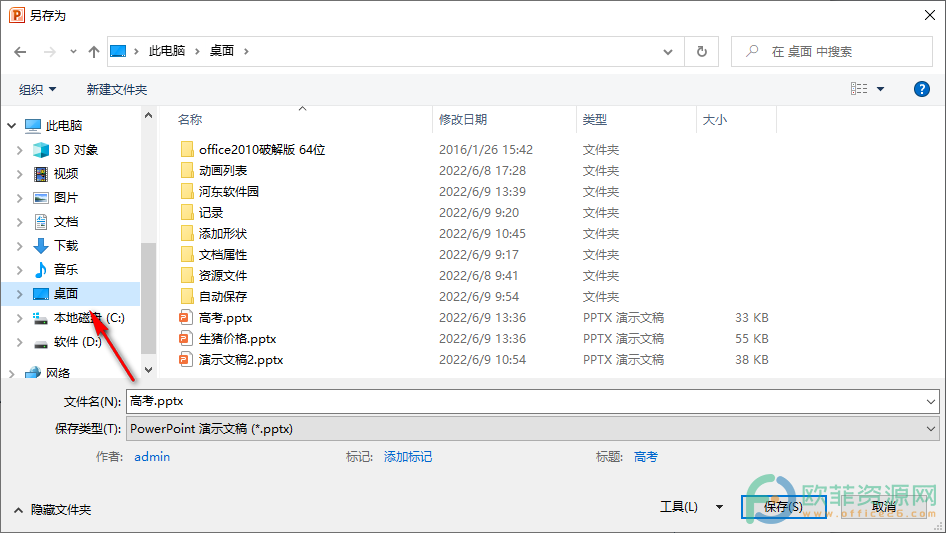Click the navigation pane scrollbar up arrow
946x533 pixels.
pyautogui.click(x=148, y=115)
